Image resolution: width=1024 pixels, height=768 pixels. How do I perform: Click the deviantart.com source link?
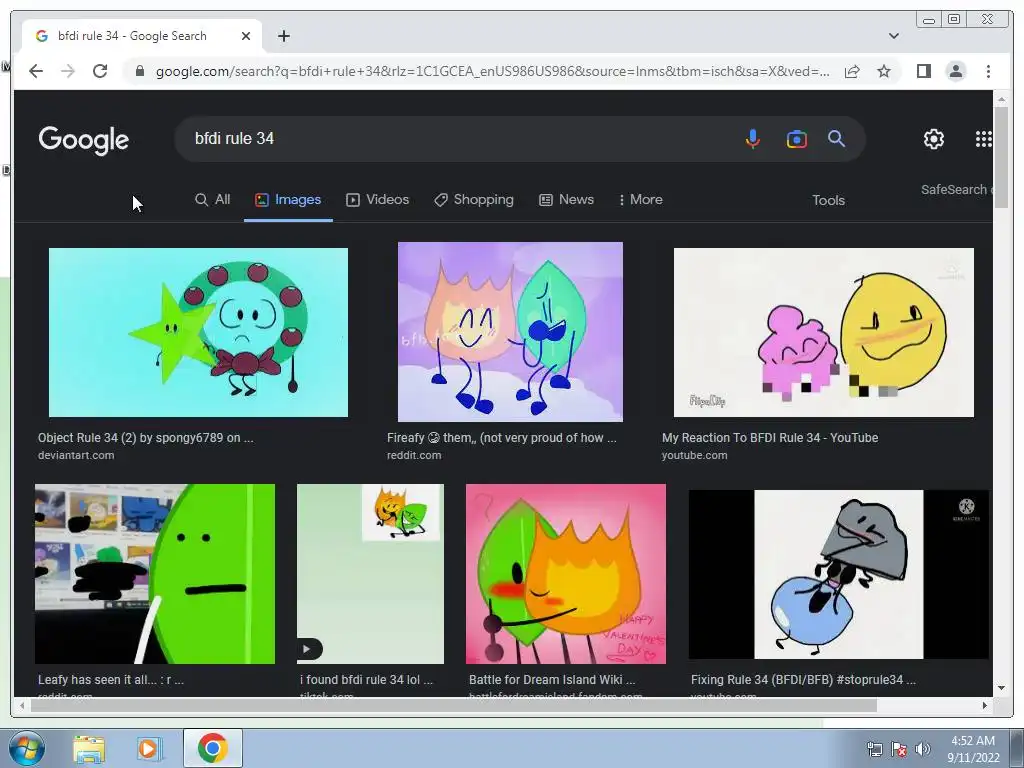(76, 455)
